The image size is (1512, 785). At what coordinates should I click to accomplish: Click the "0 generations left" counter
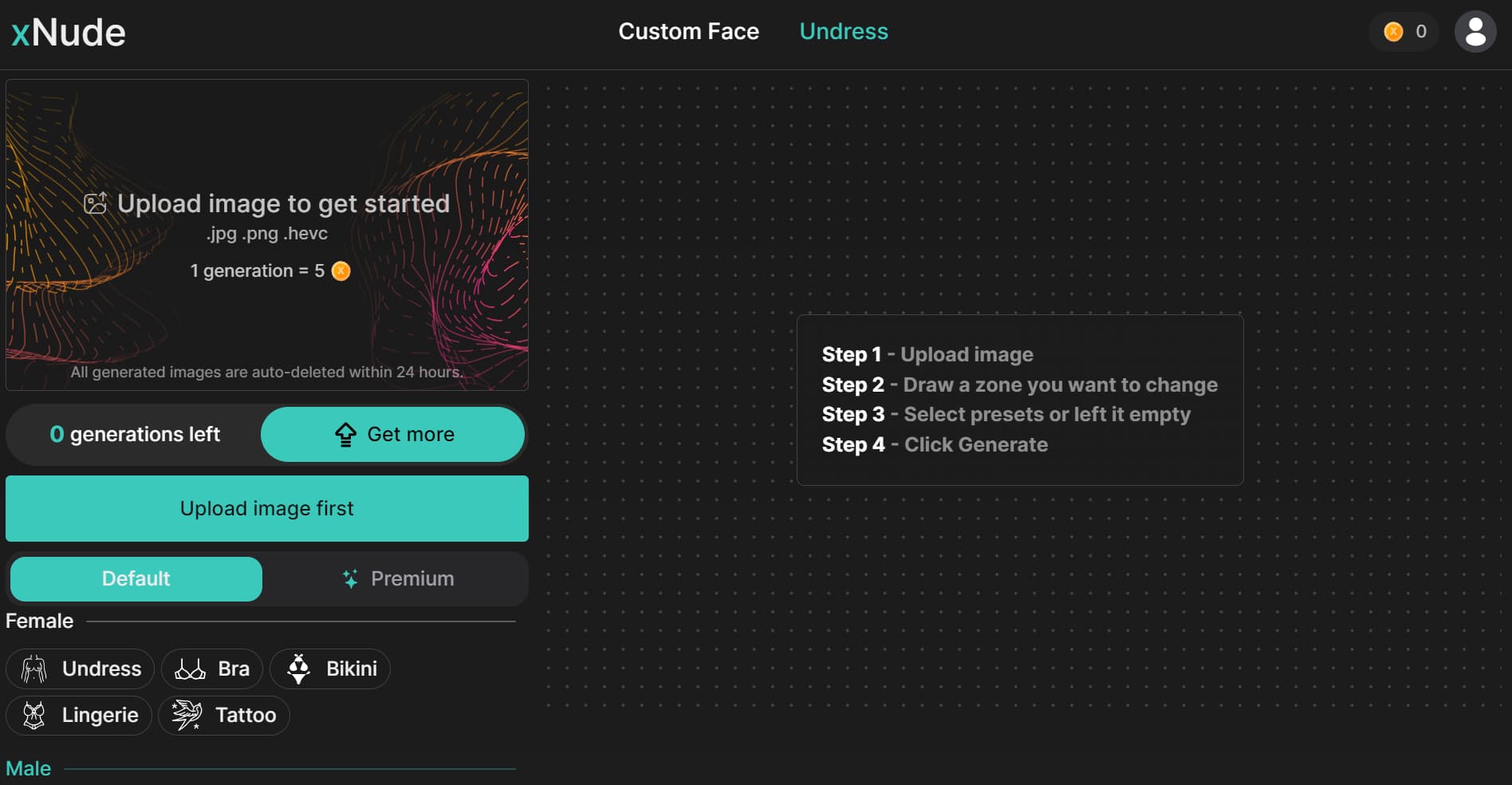click(135, 435)
